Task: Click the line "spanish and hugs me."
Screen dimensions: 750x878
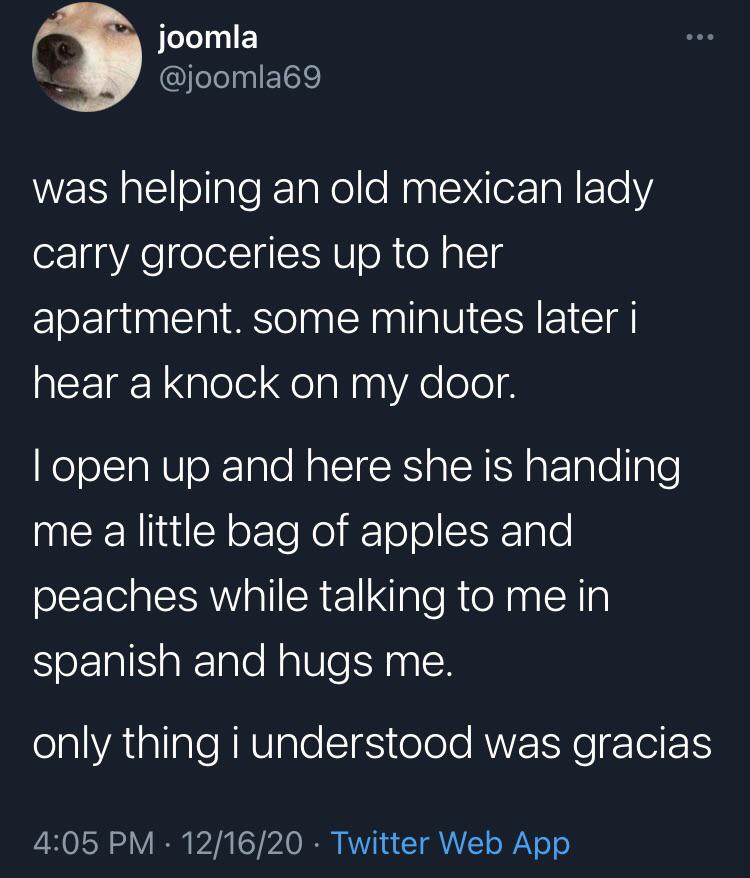Action: point(242,660)
